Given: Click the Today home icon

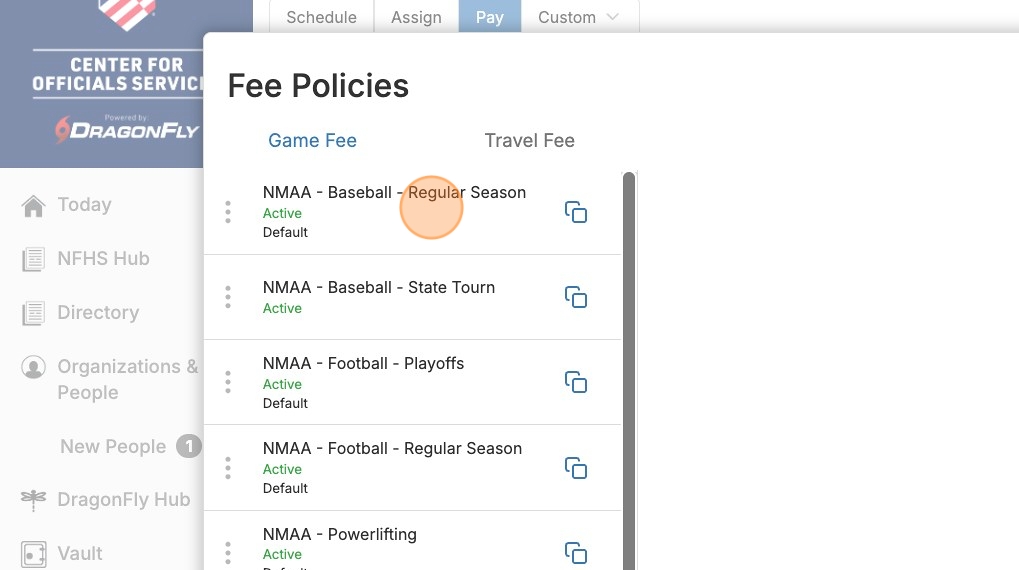Looking at the screenshot, I should 34,206.
